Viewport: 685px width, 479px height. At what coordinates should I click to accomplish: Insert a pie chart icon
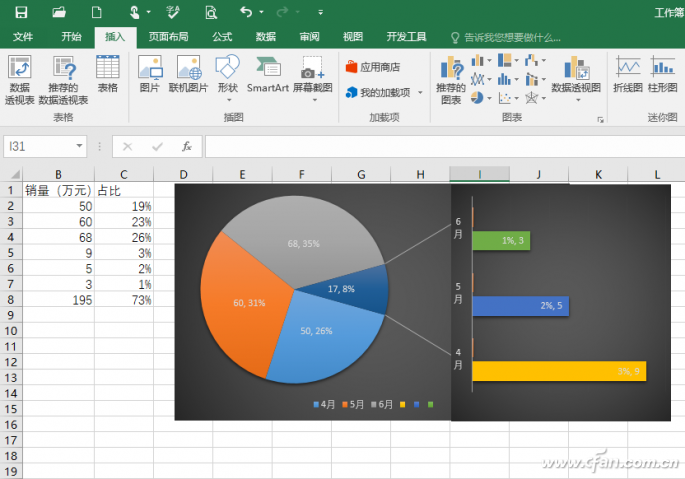(x=477, y=97)
